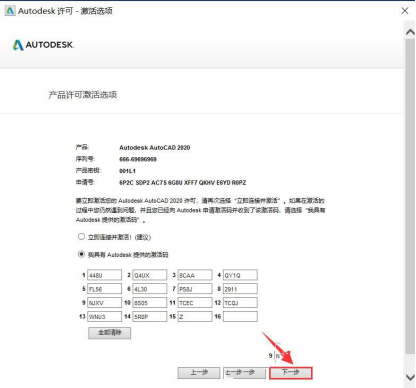The width and height of the screenshot is (416, 388).
Task: Click activation code field number 15 containing Z
Action: coord(195,316)
